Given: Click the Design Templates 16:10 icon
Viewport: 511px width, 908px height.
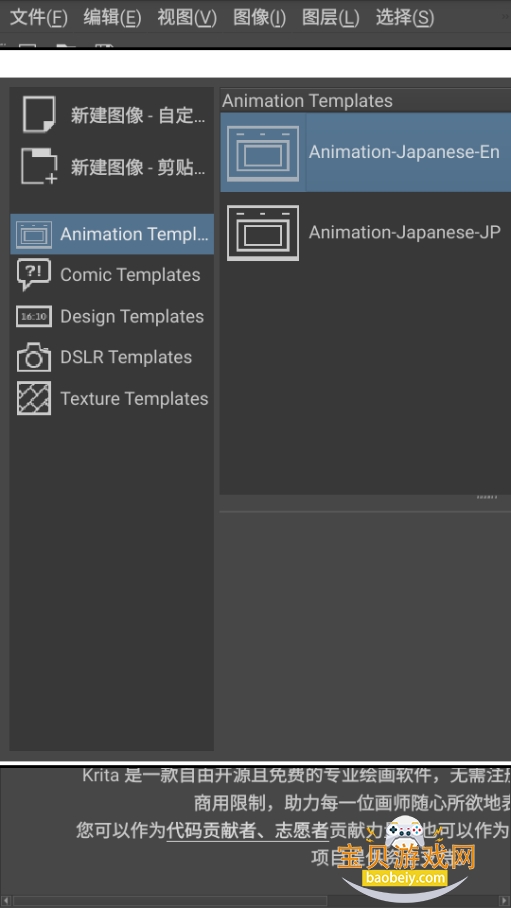Looking at the screenshot, I should click(x=34, y=316).
